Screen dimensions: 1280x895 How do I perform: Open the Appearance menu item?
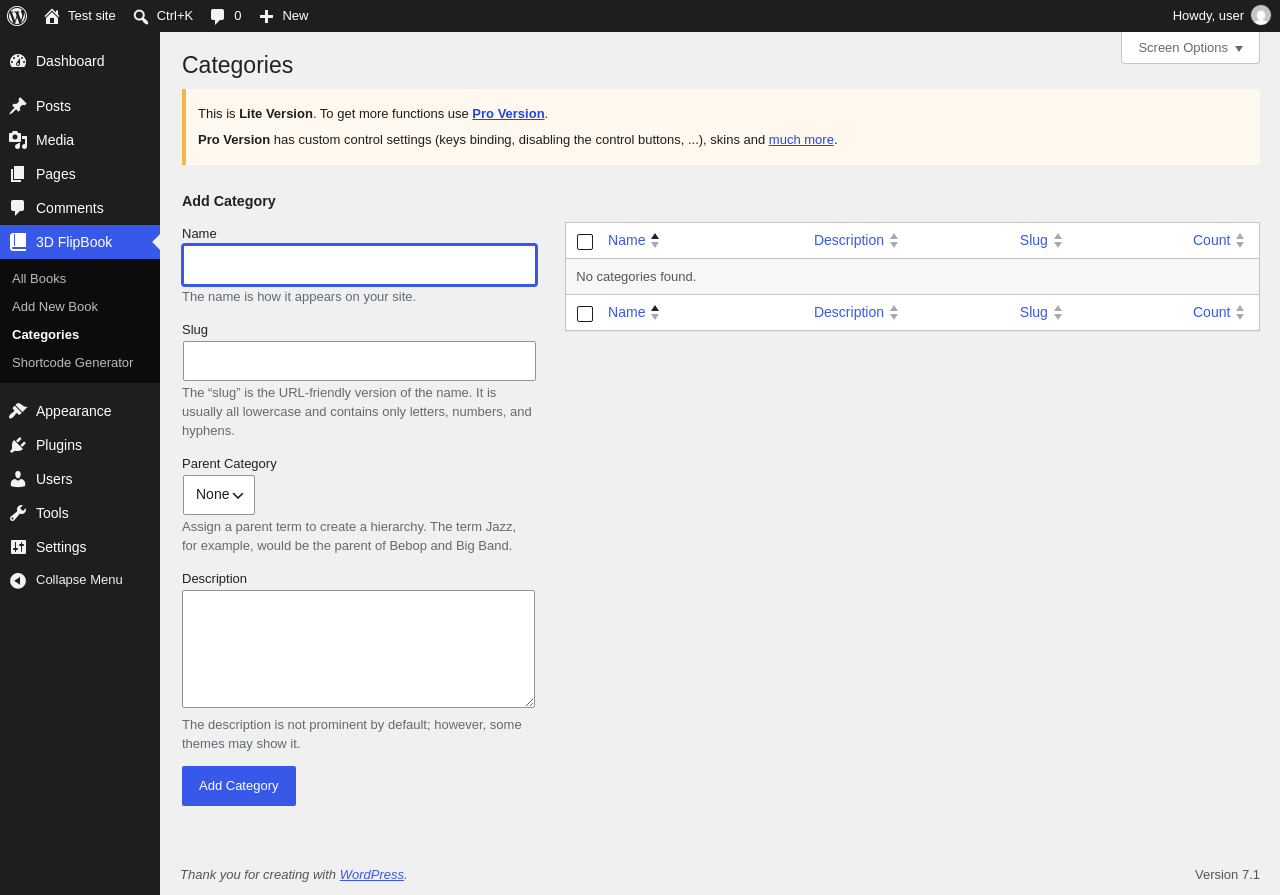pos(80,411)
